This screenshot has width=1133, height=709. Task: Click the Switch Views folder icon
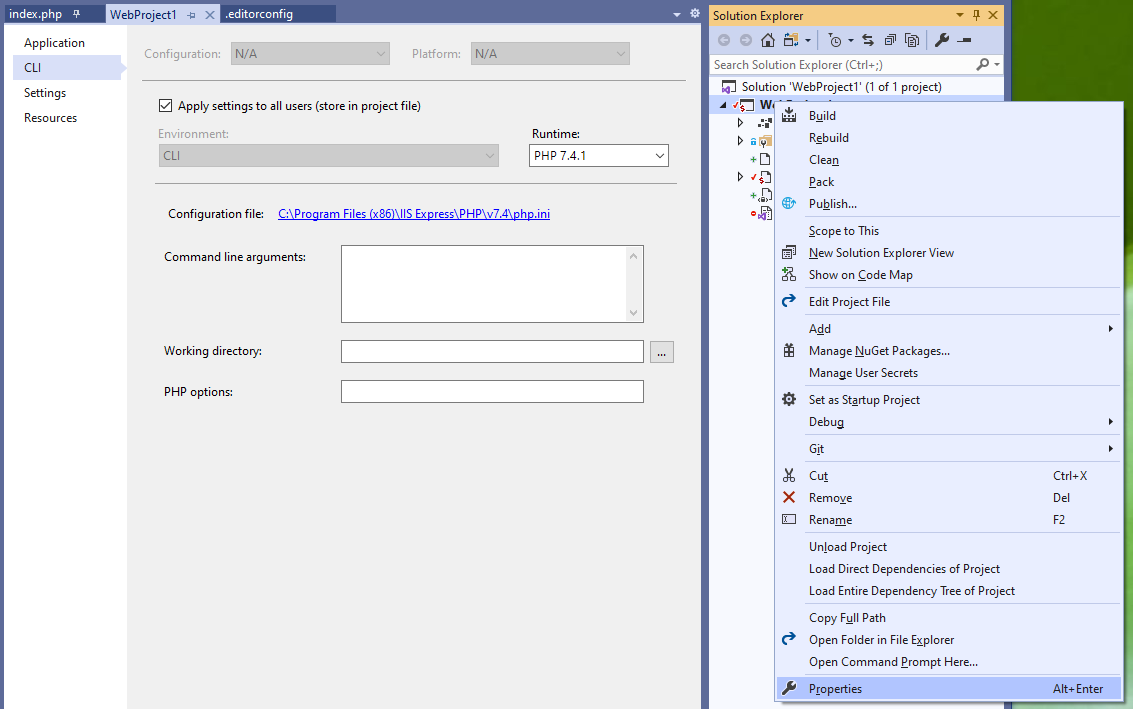tap(792, 40)
